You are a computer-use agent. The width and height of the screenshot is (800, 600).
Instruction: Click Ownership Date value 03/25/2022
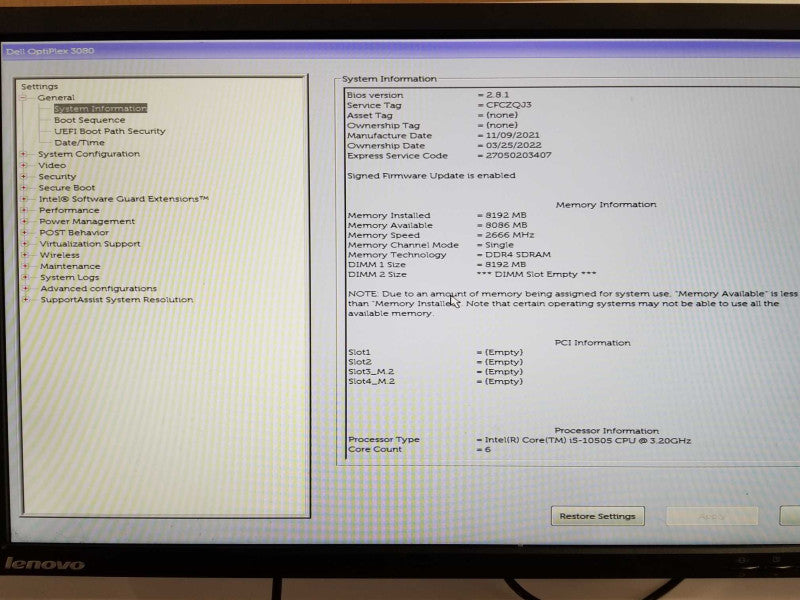pos(513,145)
